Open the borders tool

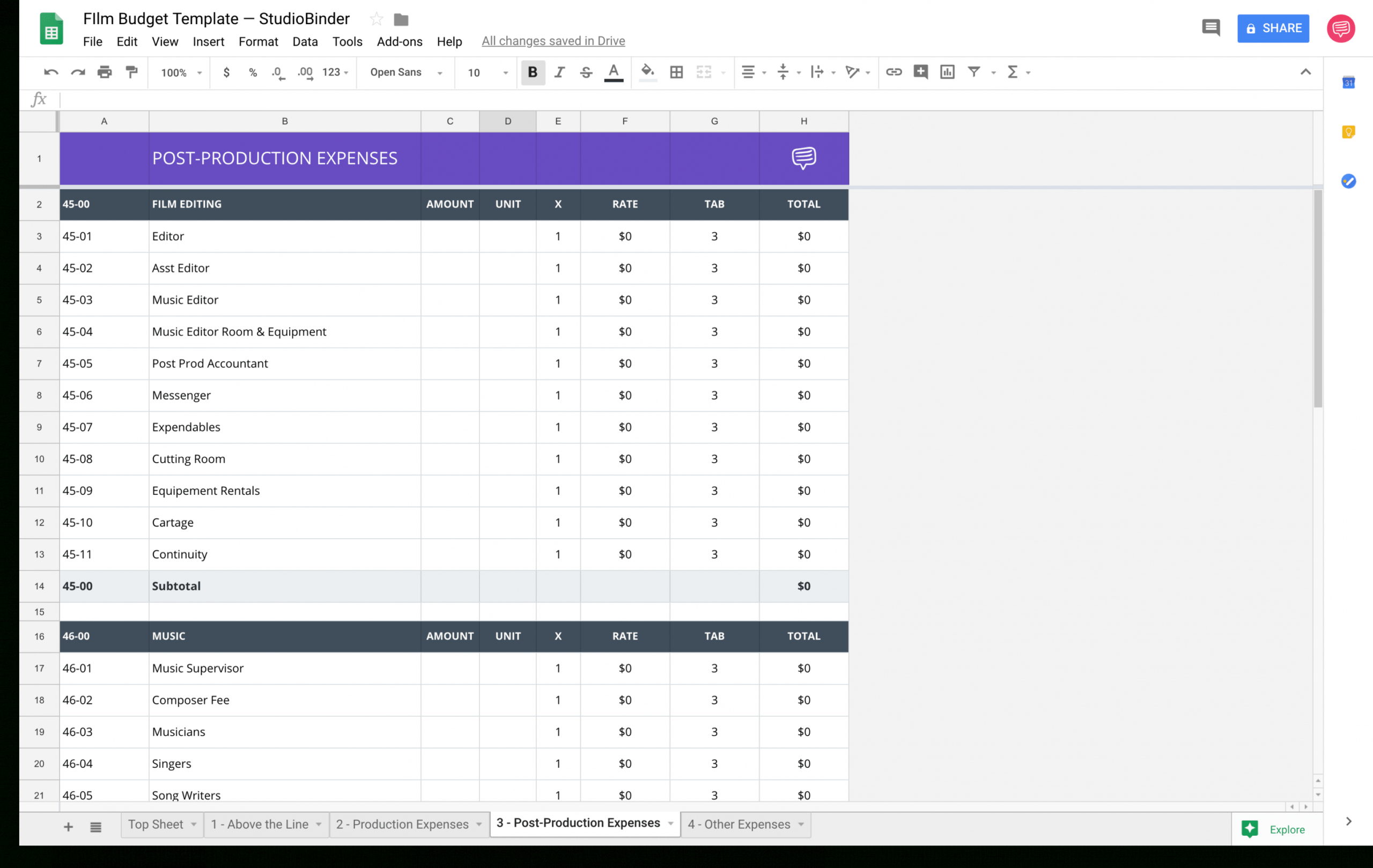coord(676,72)
